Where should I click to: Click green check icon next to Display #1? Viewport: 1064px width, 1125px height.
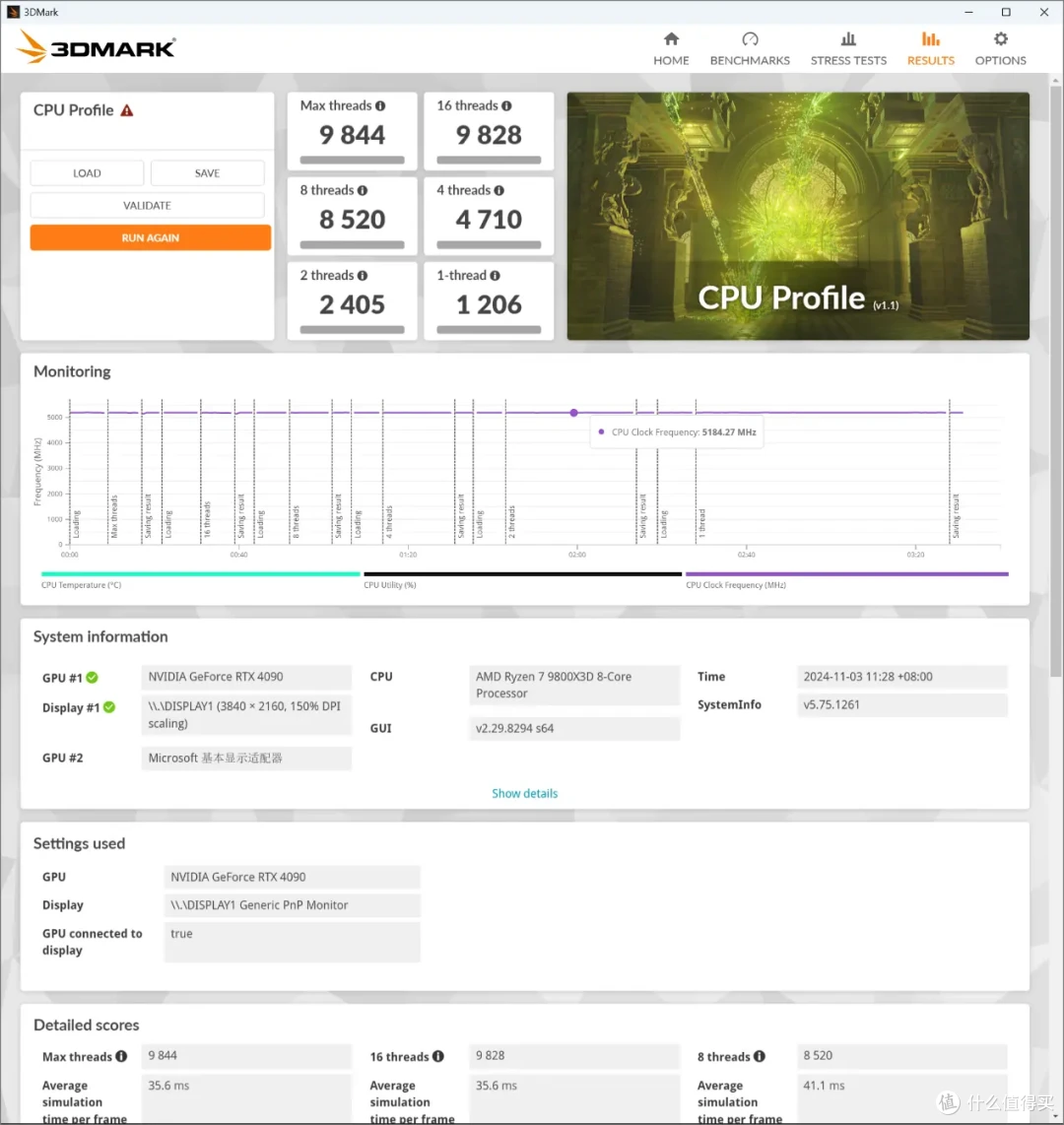point(109,707)
